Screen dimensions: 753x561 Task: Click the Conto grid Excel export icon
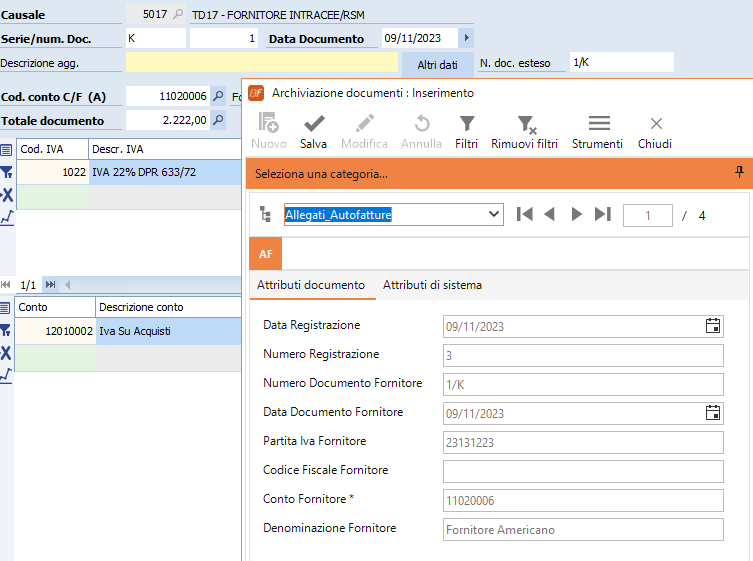[5, 353]
